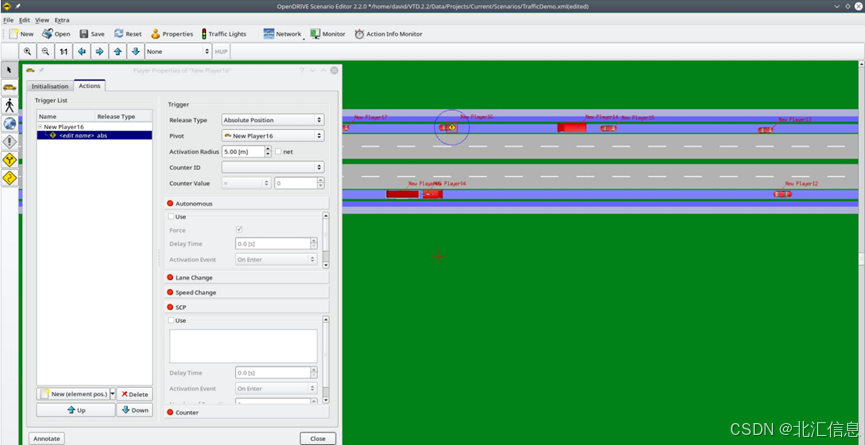Pan the view right with arrow
This screenshot has height=445, width=865.
pos(99,51)
